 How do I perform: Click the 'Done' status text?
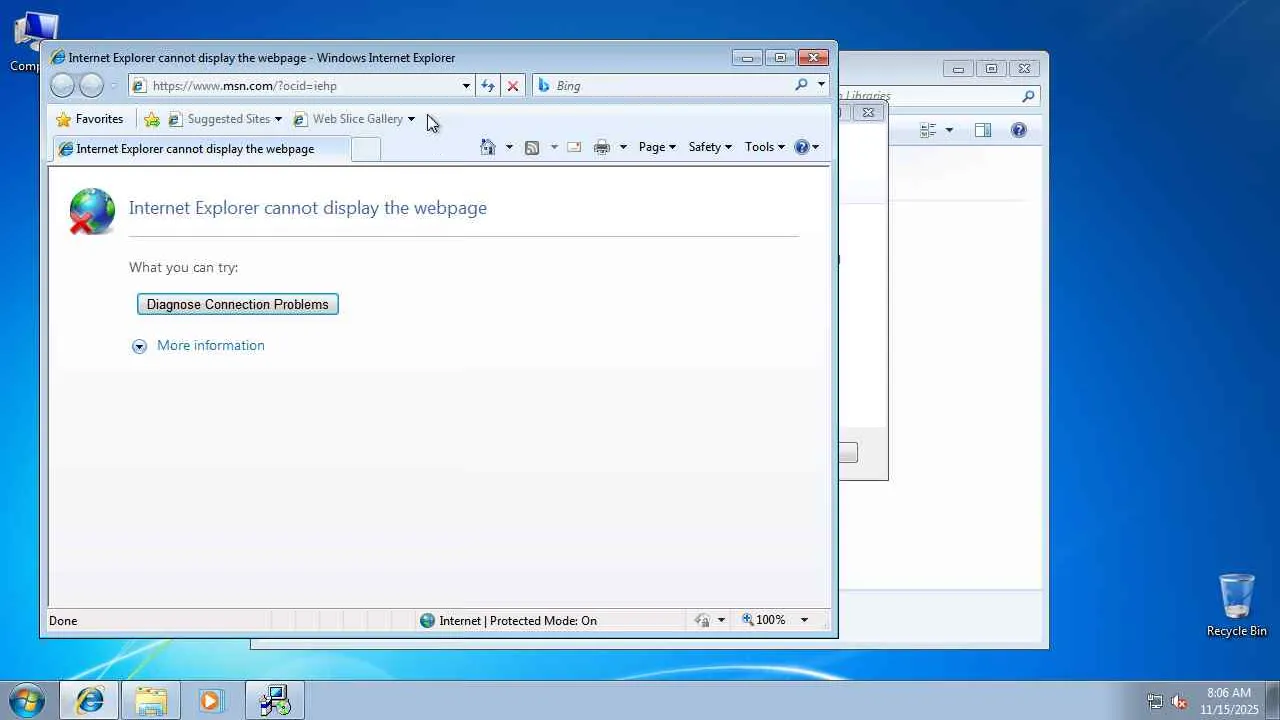pos(63,621)
